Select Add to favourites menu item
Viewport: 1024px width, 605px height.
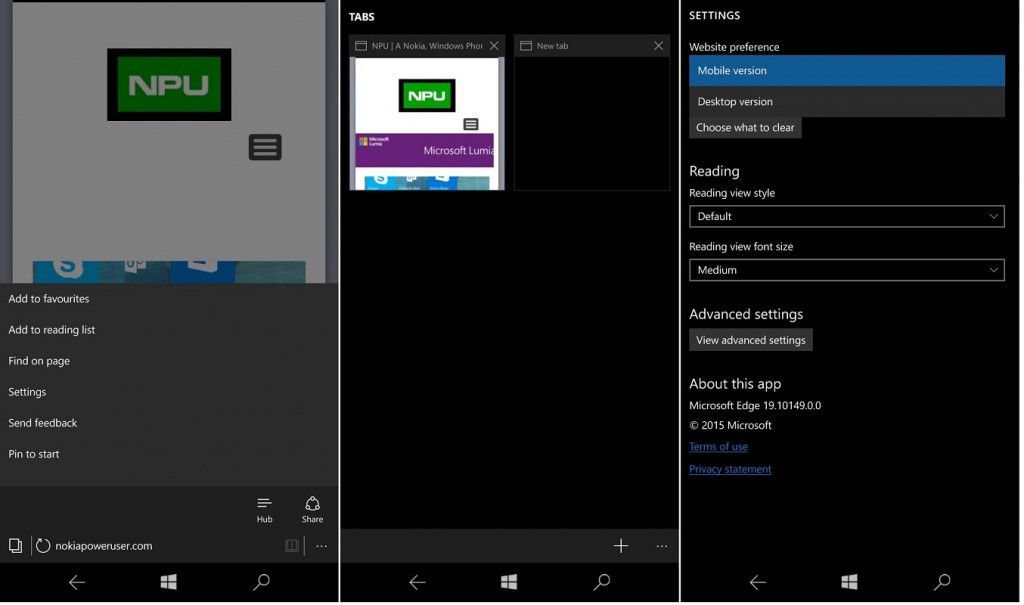pos(48,299)
